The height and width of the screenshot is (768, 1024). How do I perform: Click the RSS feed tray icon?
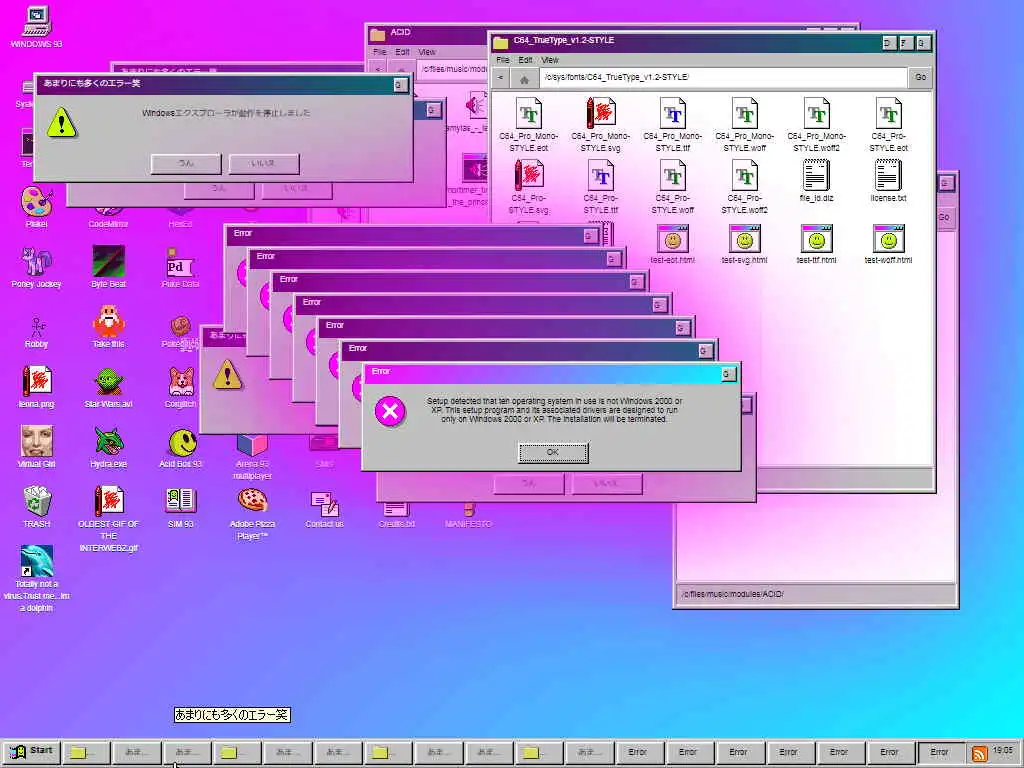tap(979, 754)
